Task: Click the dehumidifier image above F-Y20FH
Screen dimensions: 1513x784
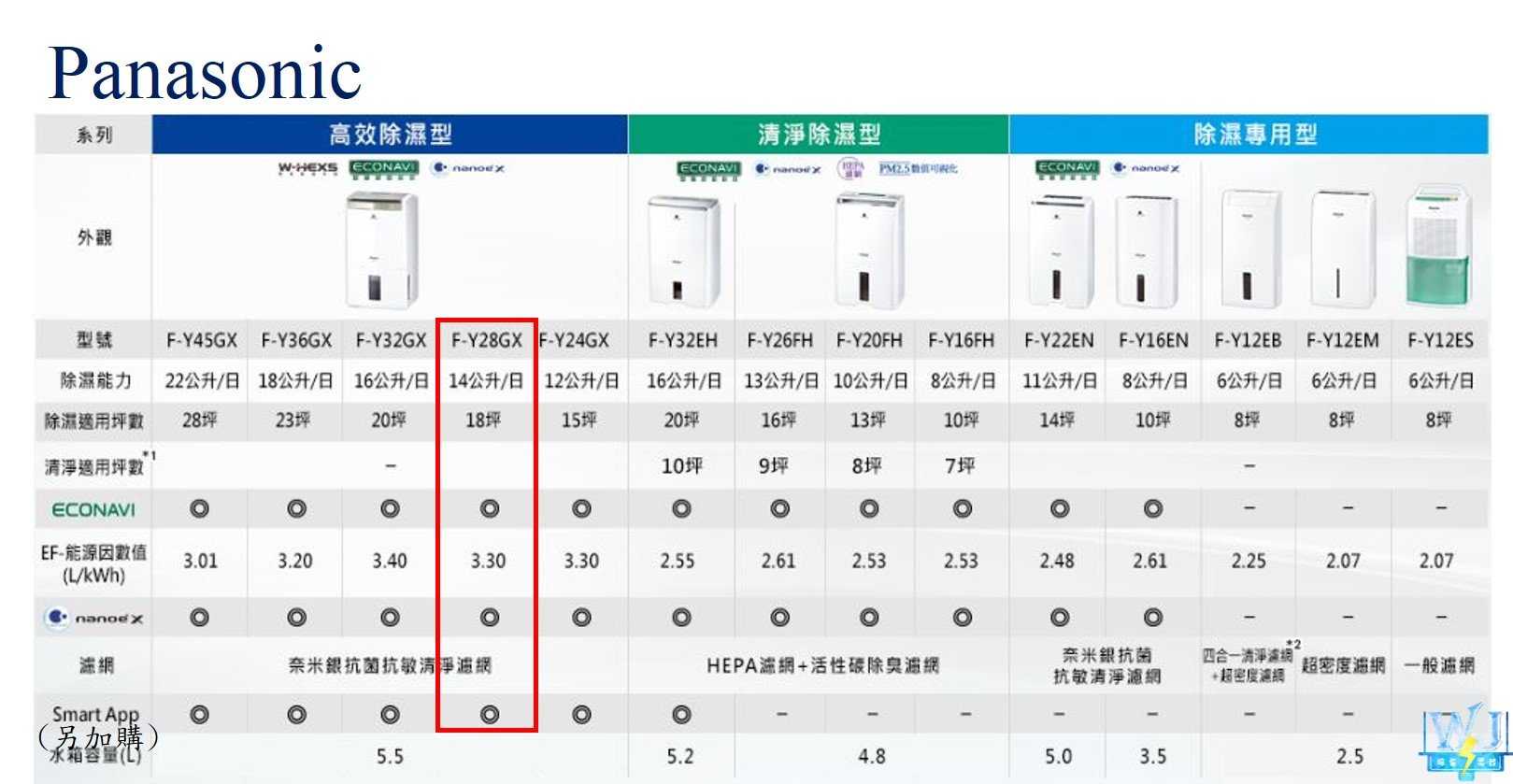Action: point(870,249)
